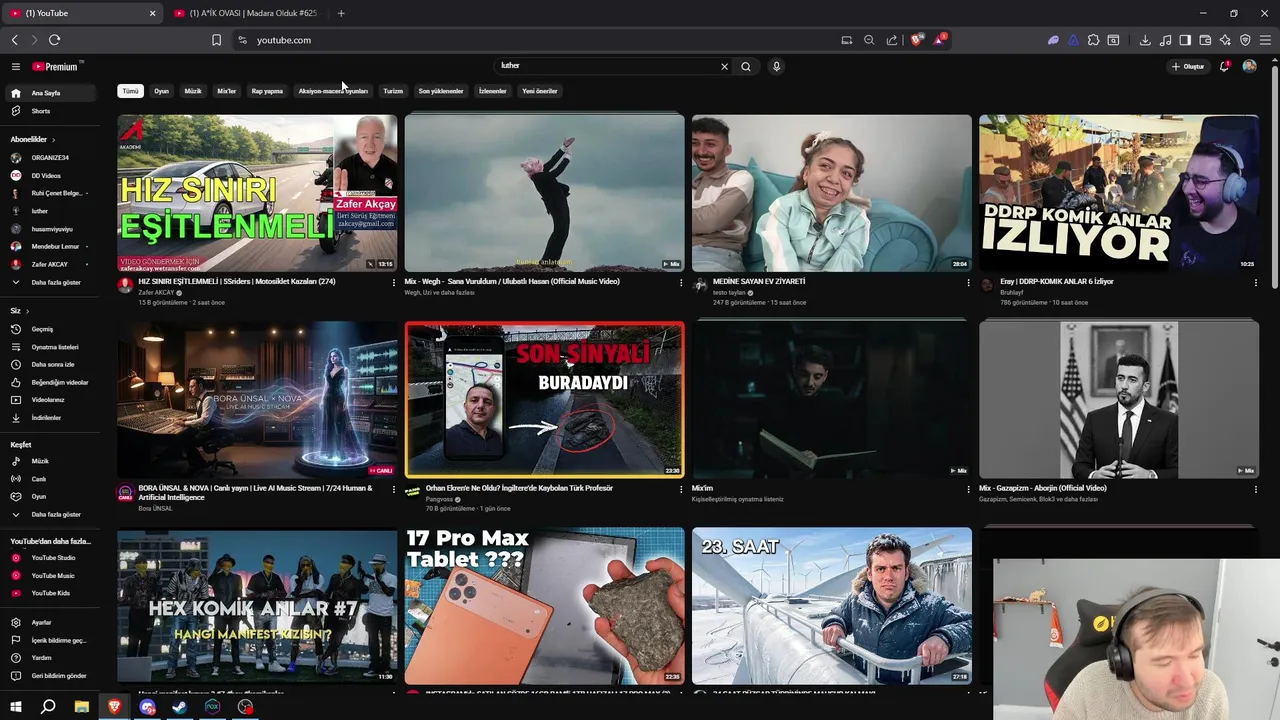Open the Siz section chevron
Viewport: 1280px width, 720px height.
pos(27,311)
